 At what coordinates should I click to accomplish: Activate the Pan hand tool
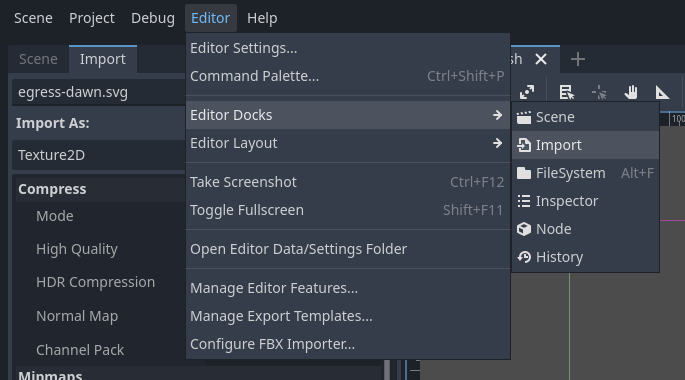click(x=631, y=92)
